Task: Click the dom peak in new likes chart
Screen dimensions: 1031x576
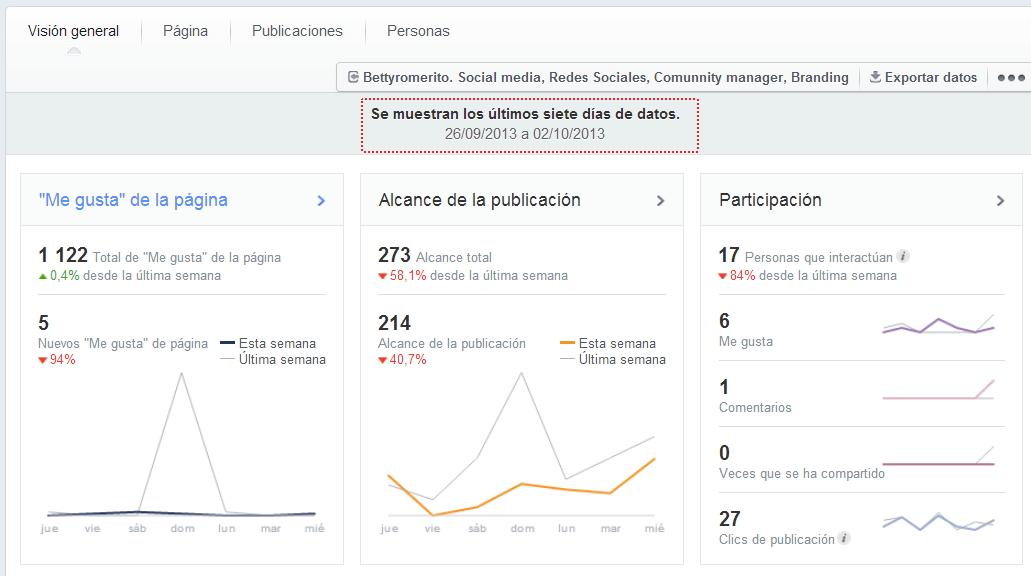Action: click(x=181, y=374)
